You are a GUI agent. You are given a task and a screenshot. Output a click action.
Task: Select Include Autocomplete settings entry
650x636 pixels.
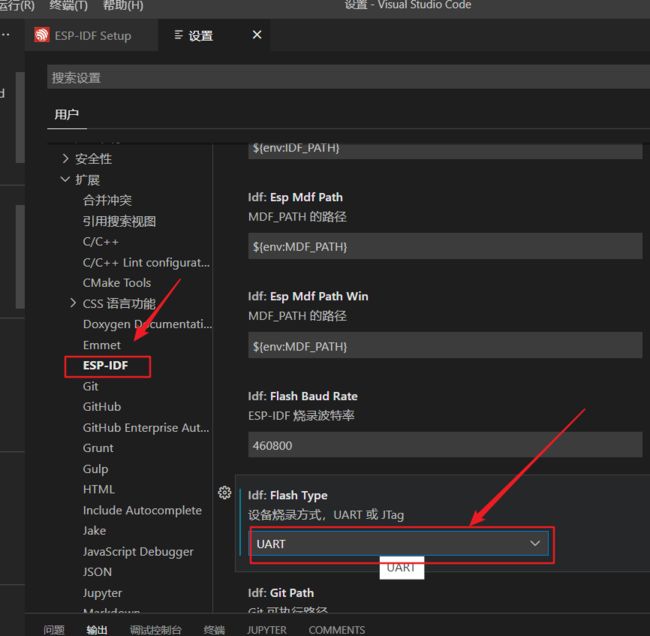click(x=142, y=510)
